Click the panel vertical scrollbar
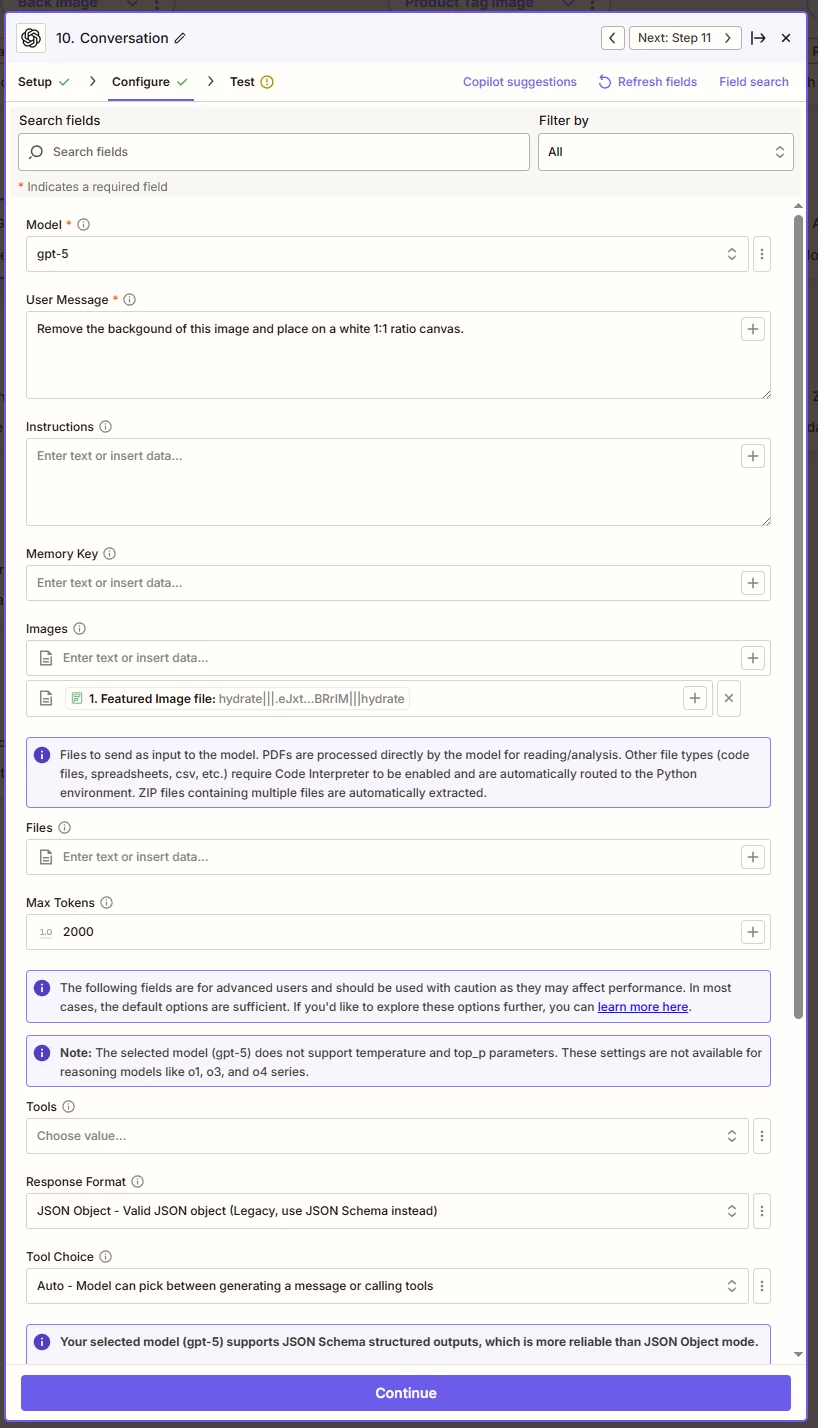 click(x=798, y=617)
